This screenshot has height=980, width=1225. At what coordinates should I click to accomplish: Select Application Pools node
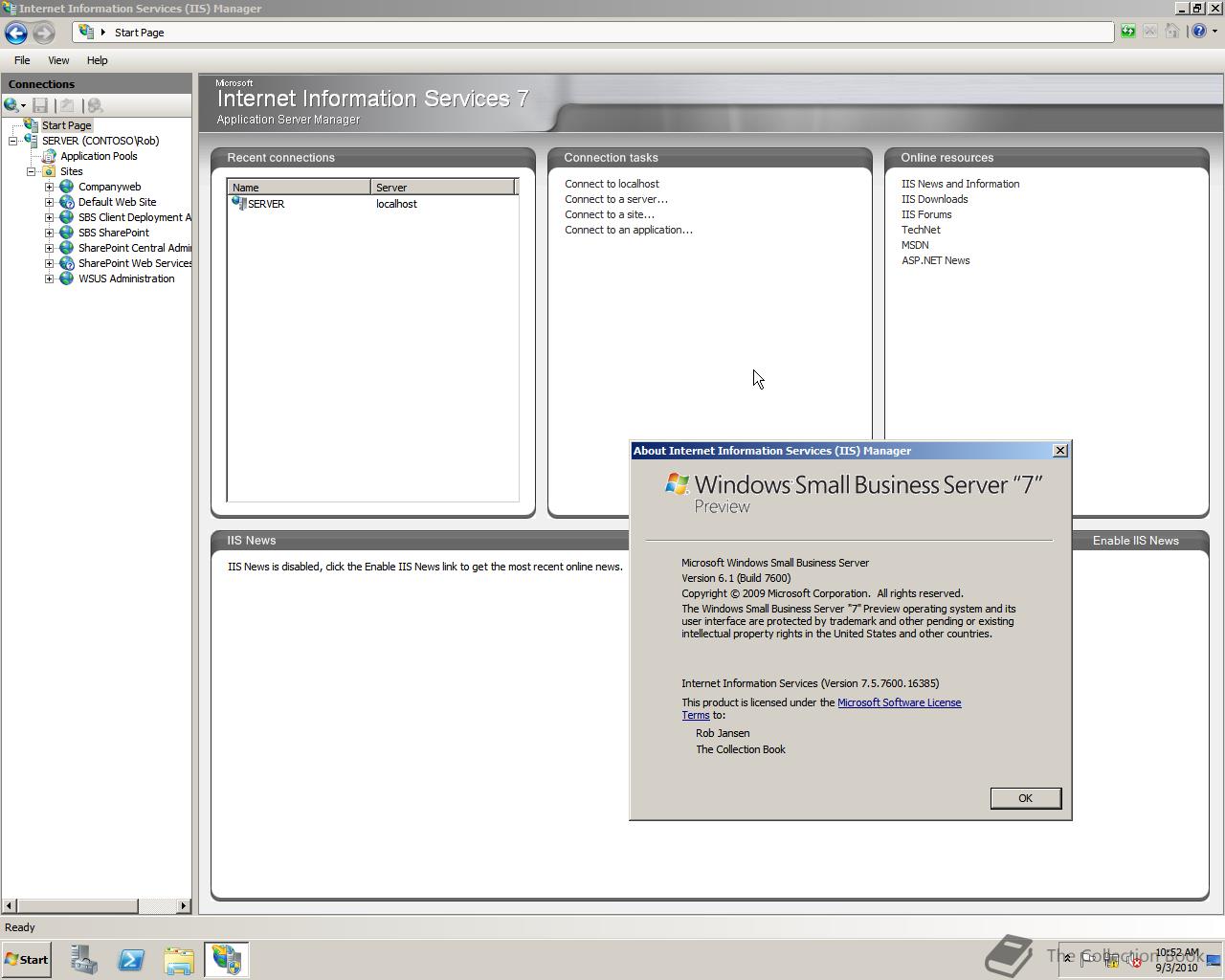pos(99,156)
